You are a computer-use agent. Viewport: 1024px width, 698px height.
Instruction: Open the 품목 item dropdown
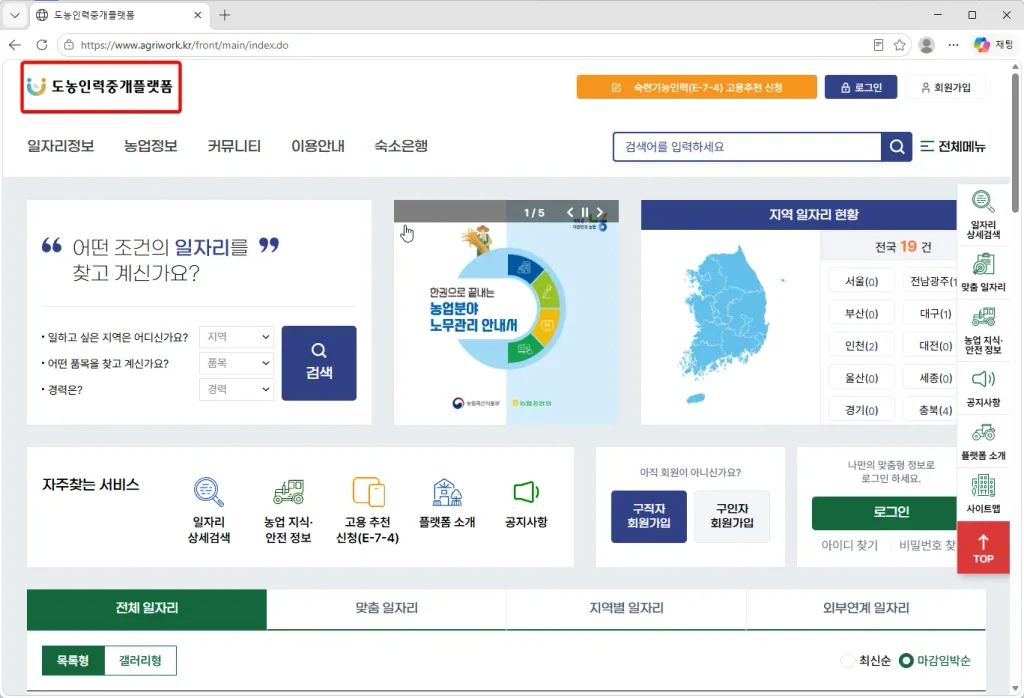point(236,363)
